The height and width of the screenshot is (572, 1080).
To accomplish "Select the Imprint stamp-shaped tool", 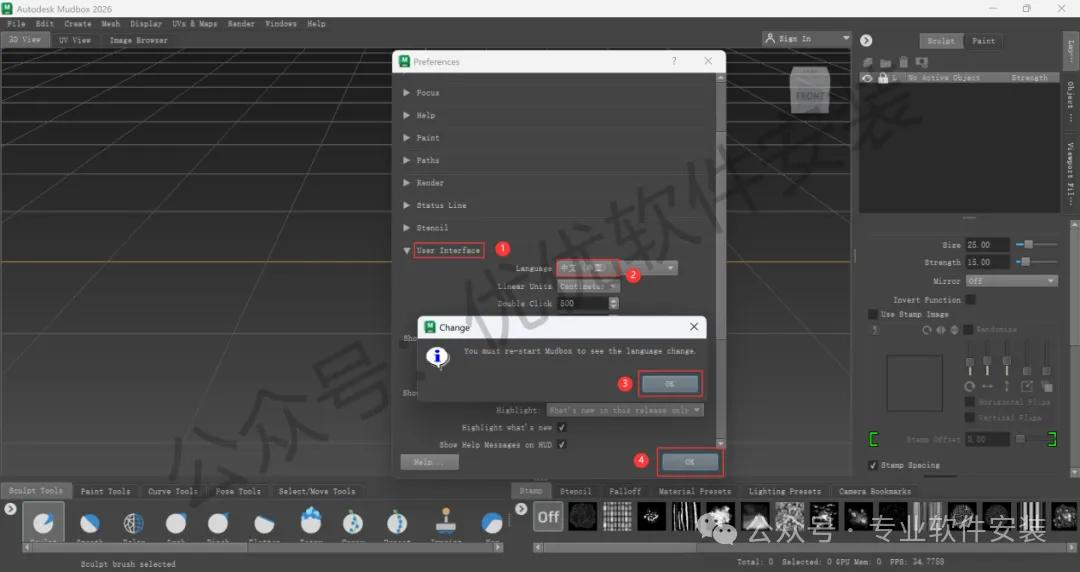I will click(446, 522).
